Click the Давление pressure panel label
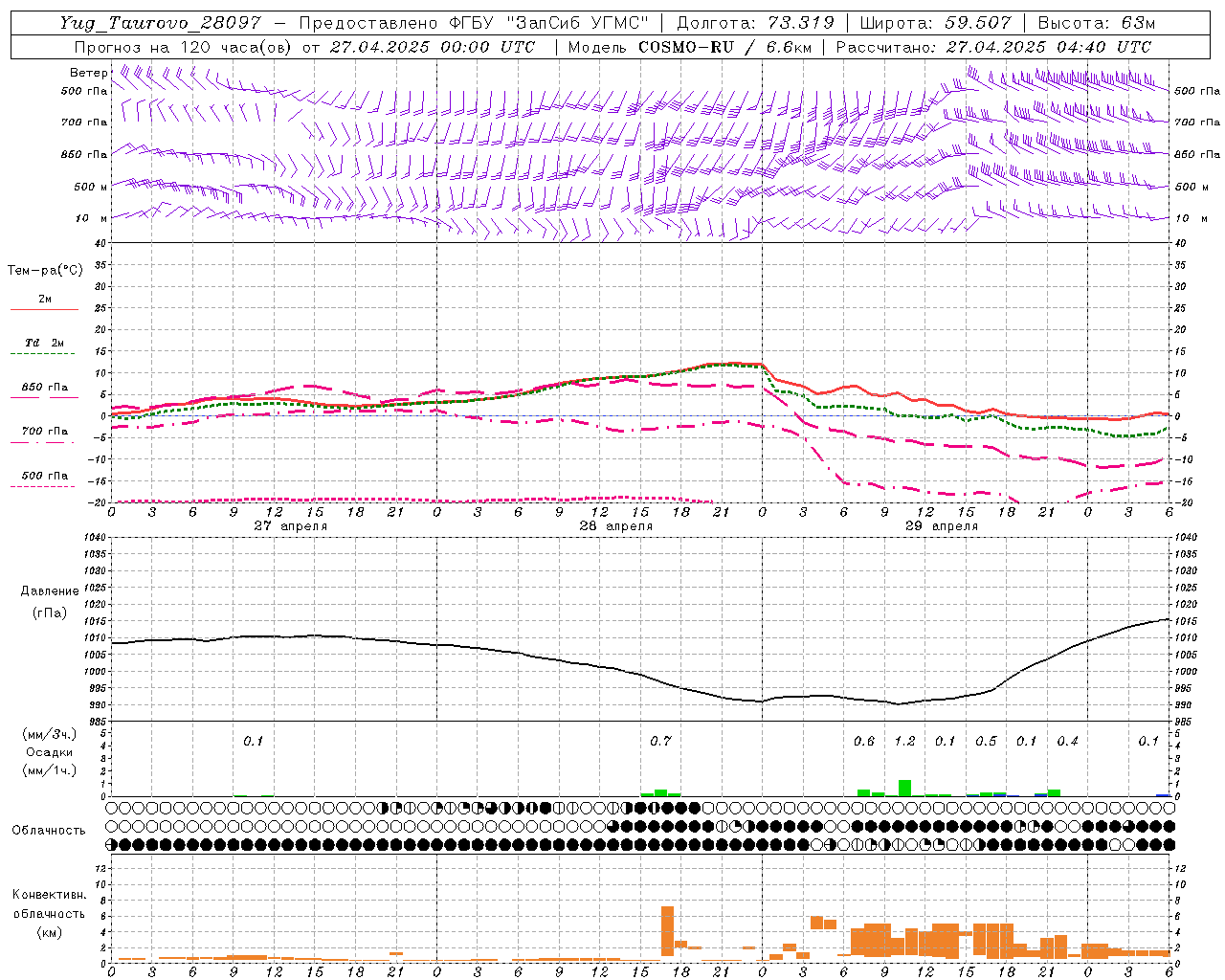 click(x=50, y=591)
